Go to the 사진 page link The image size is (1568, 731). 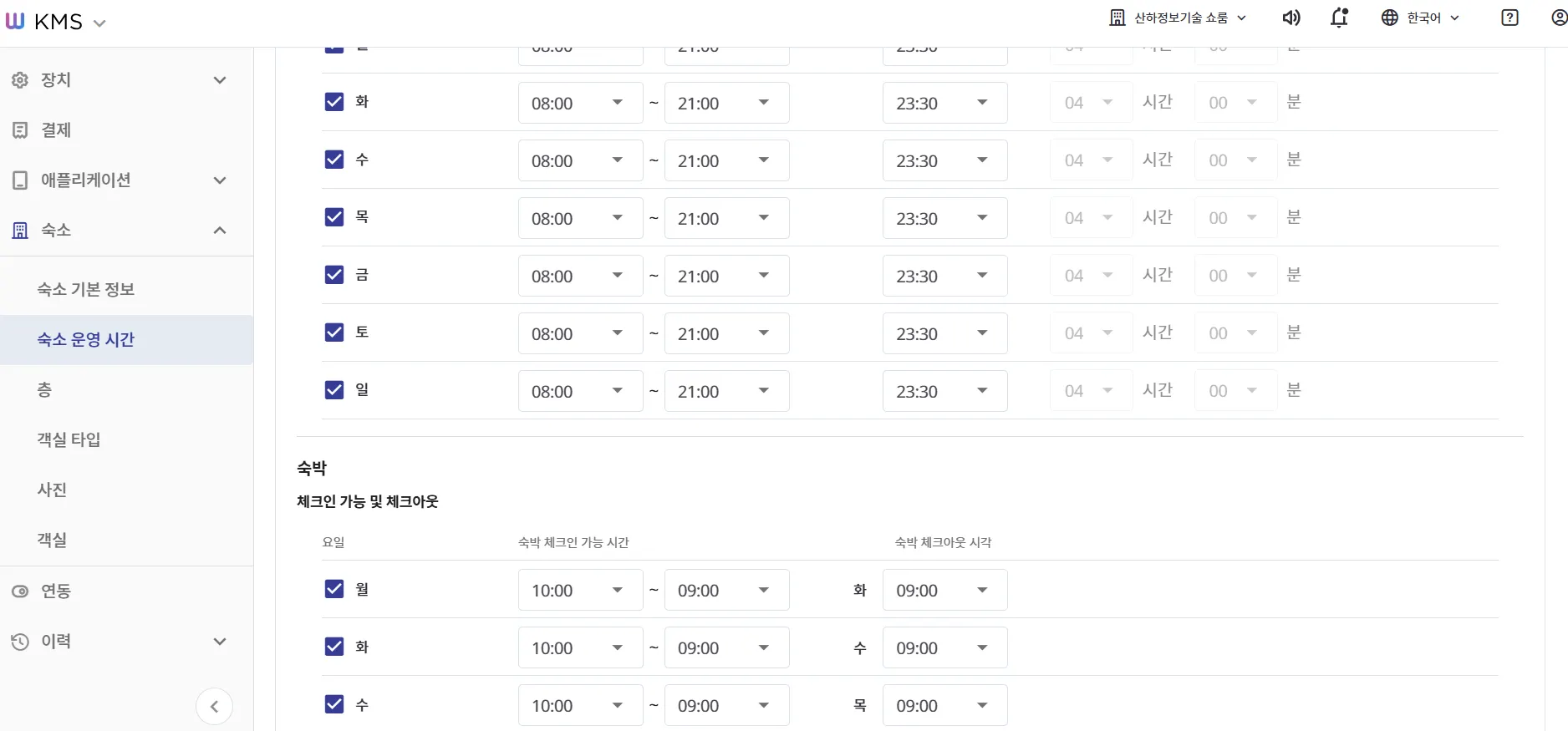(52, 490)
